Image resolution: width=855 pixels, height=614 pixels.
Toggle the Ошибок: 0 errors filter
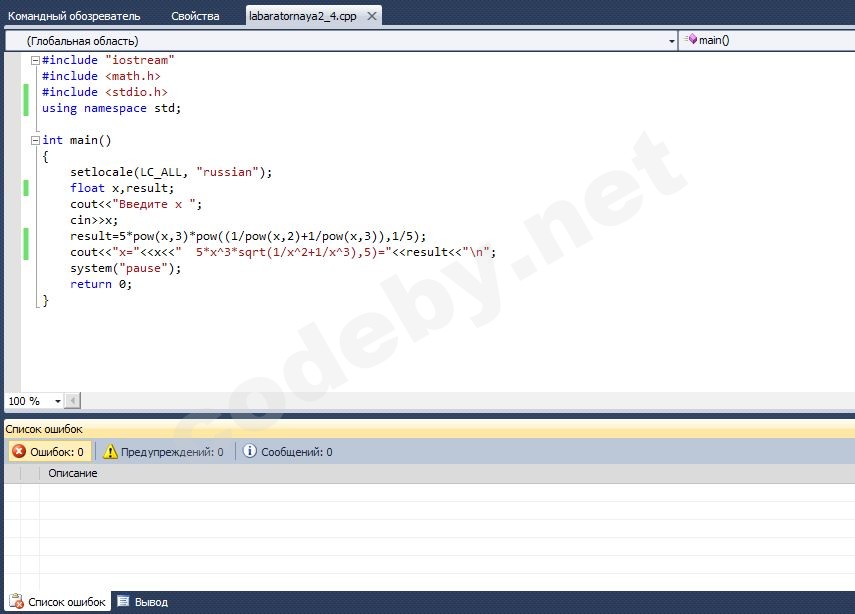pos(49,452)
